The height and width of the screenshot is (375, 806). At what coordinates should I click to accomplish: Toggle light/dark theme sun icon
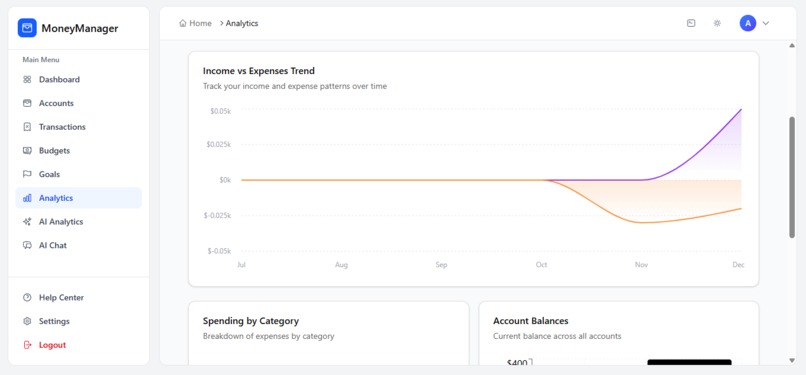(x=717, y=23)
